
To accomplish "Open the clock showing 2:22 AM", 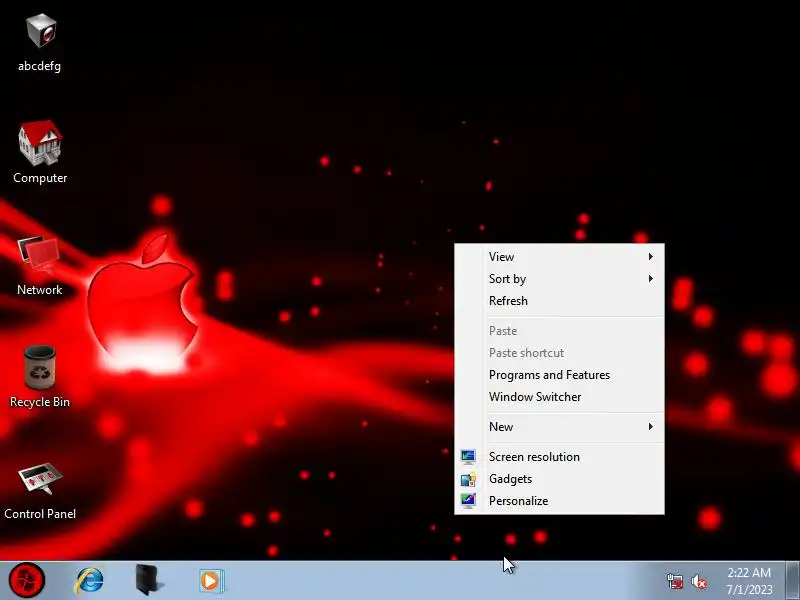I will [749, 581].
